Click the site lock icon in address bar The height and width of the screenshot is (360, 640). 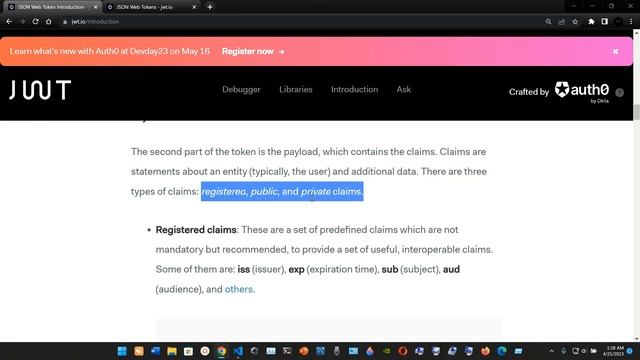click(65, 22)
